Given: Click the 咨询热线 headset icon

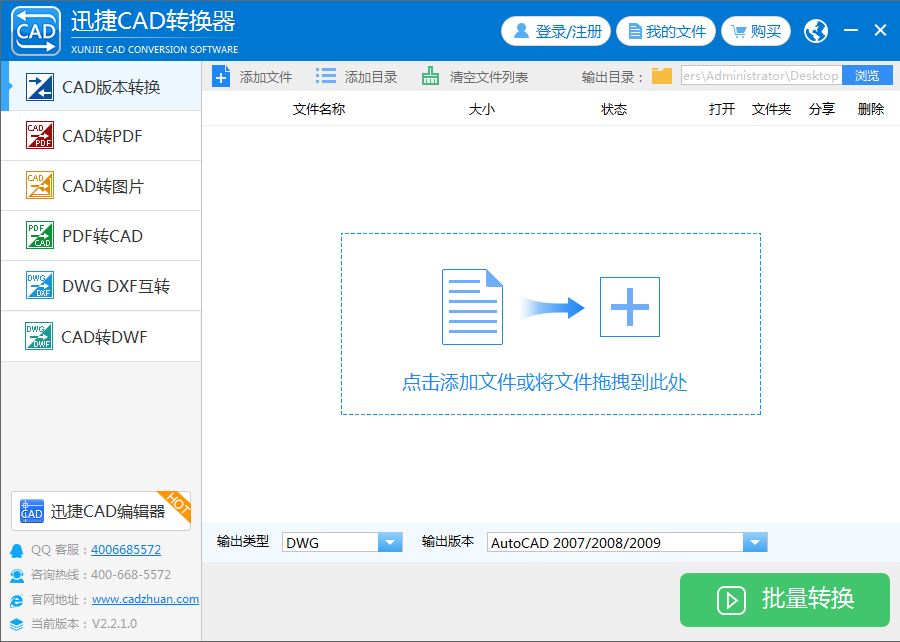Looking at the screenshot, I should pos(17,575).
